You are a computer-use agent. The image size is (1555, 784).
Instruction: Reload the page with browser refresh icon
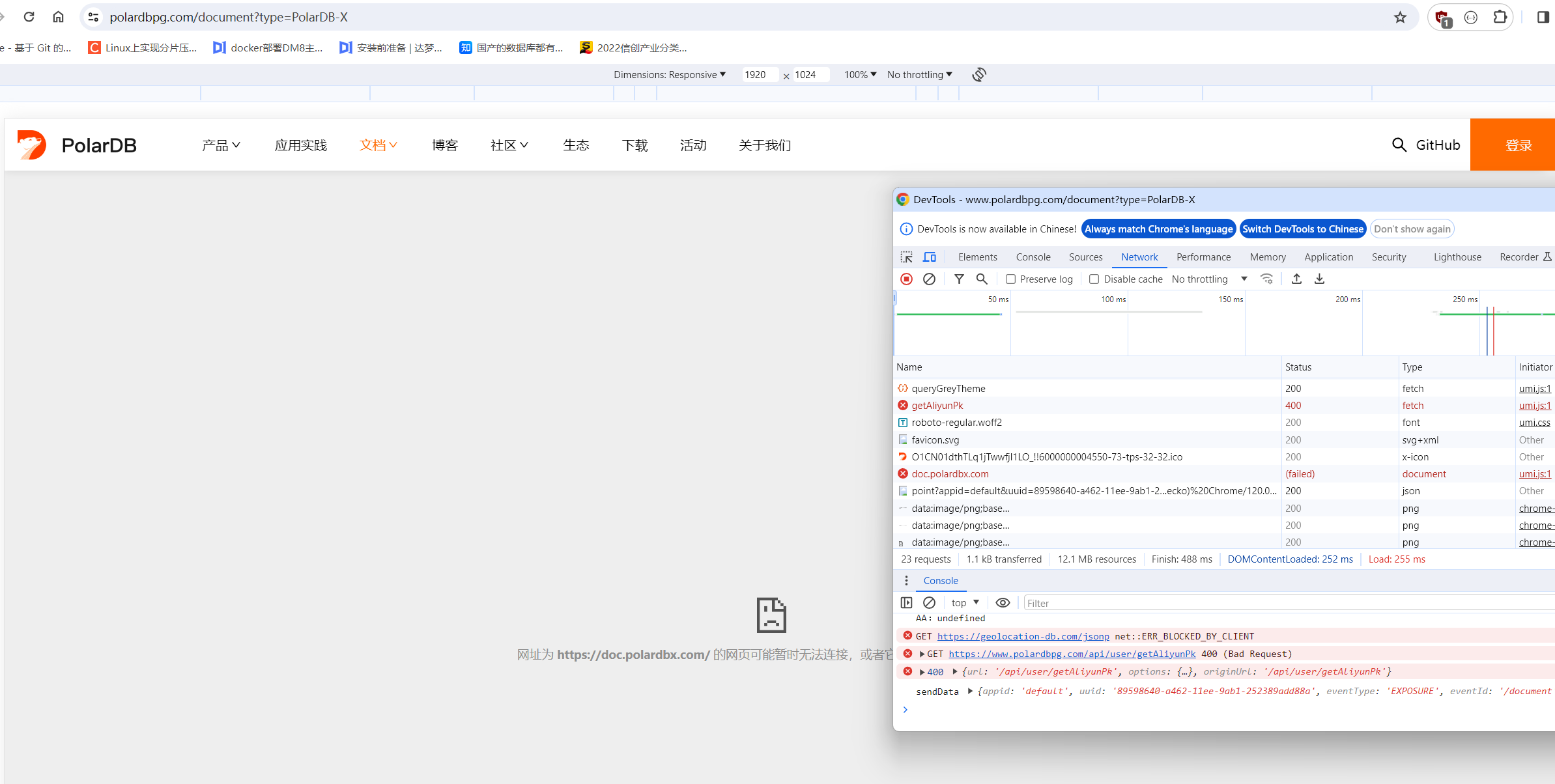29,17
